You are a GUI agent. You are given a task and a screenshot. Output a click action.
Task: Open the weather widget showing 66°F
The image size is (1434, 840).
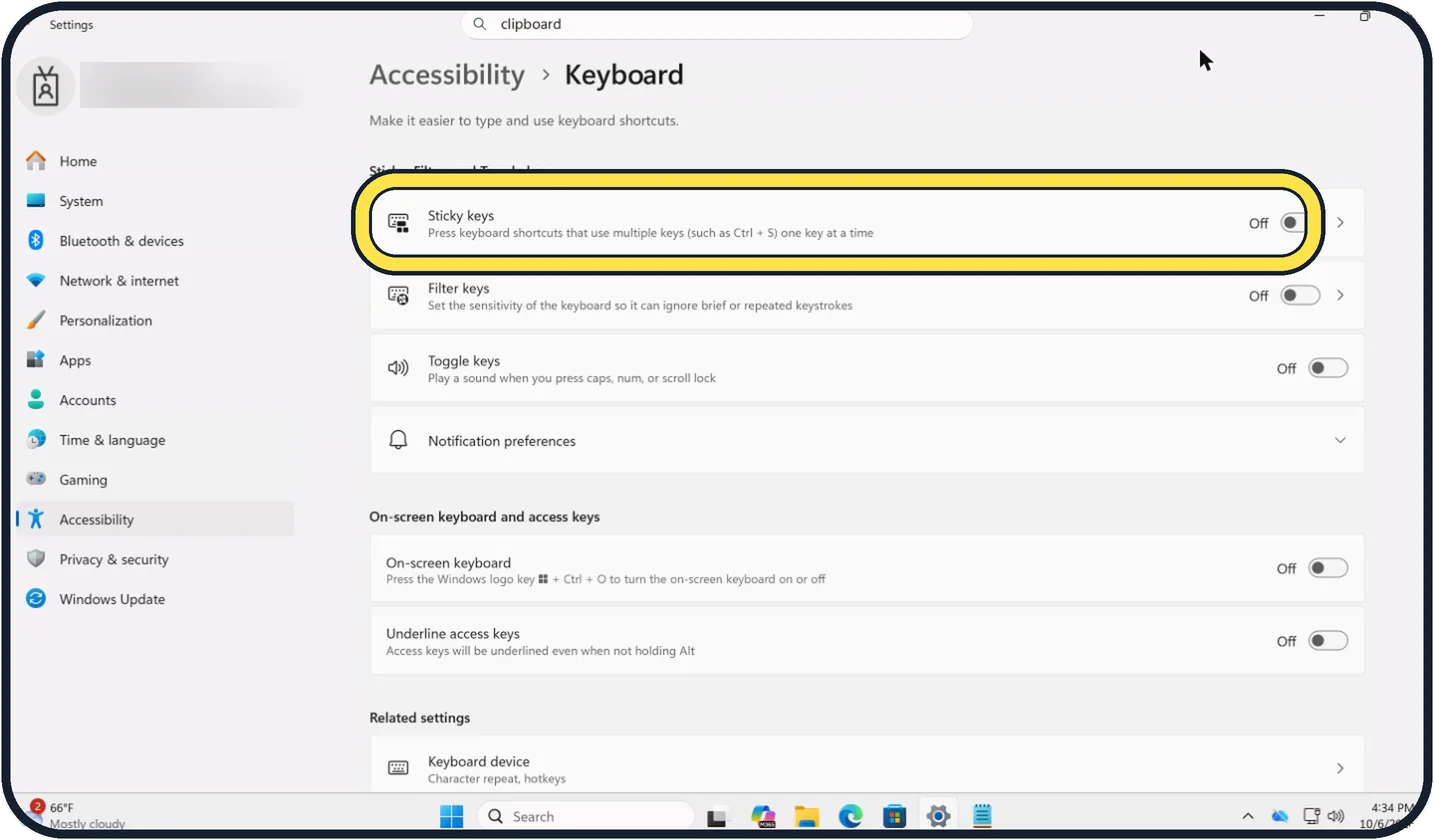[x=78, y=815]
